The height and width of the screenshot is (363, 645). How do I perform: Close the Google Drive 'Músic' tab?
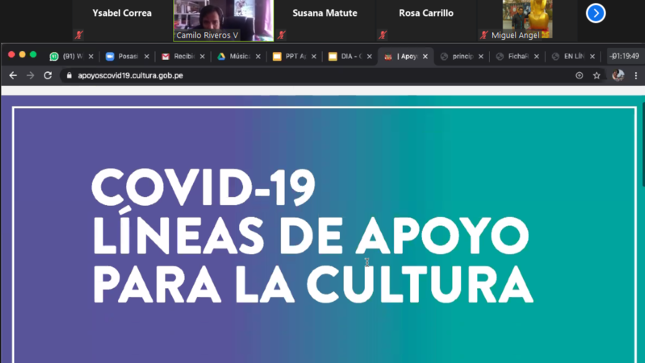258,56
